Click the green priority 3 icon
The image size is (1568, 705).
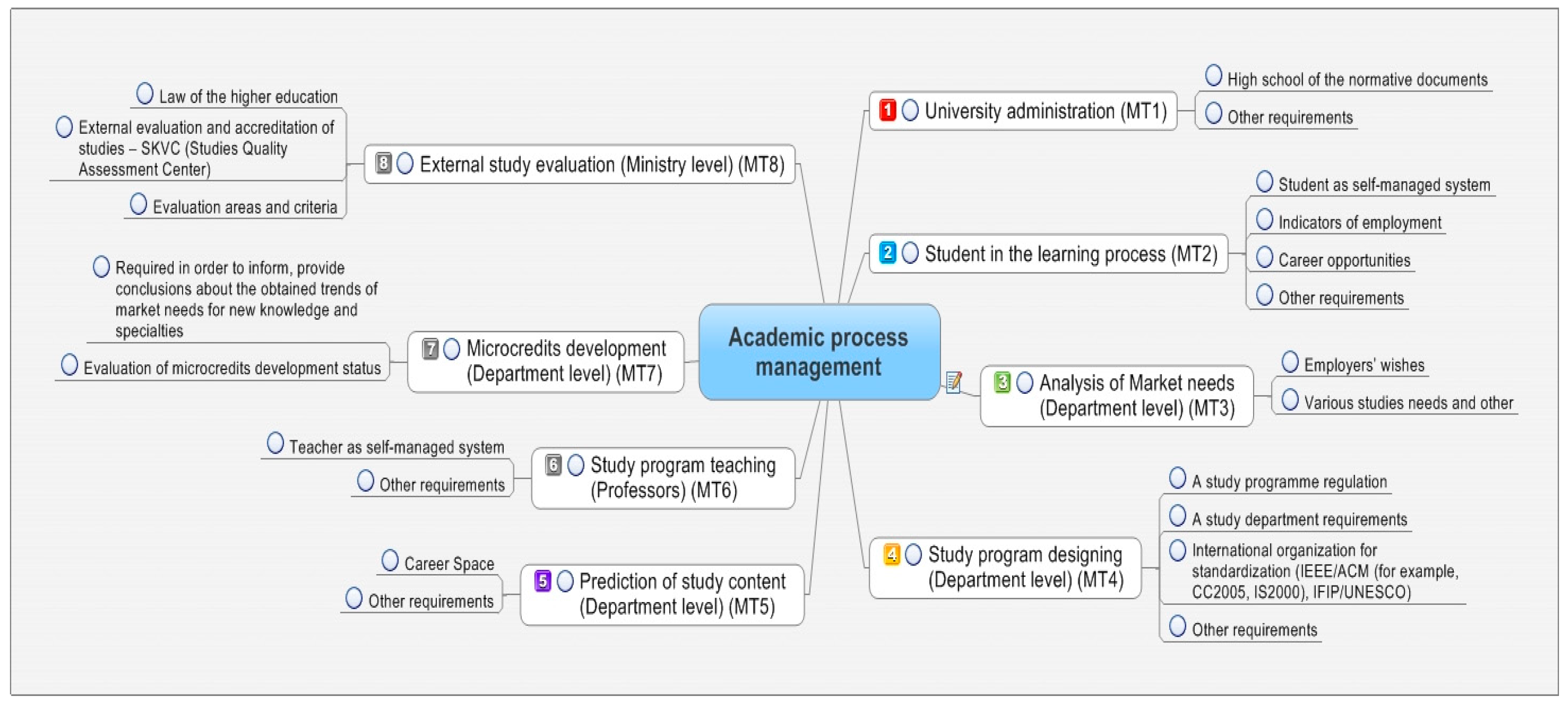1002,382
